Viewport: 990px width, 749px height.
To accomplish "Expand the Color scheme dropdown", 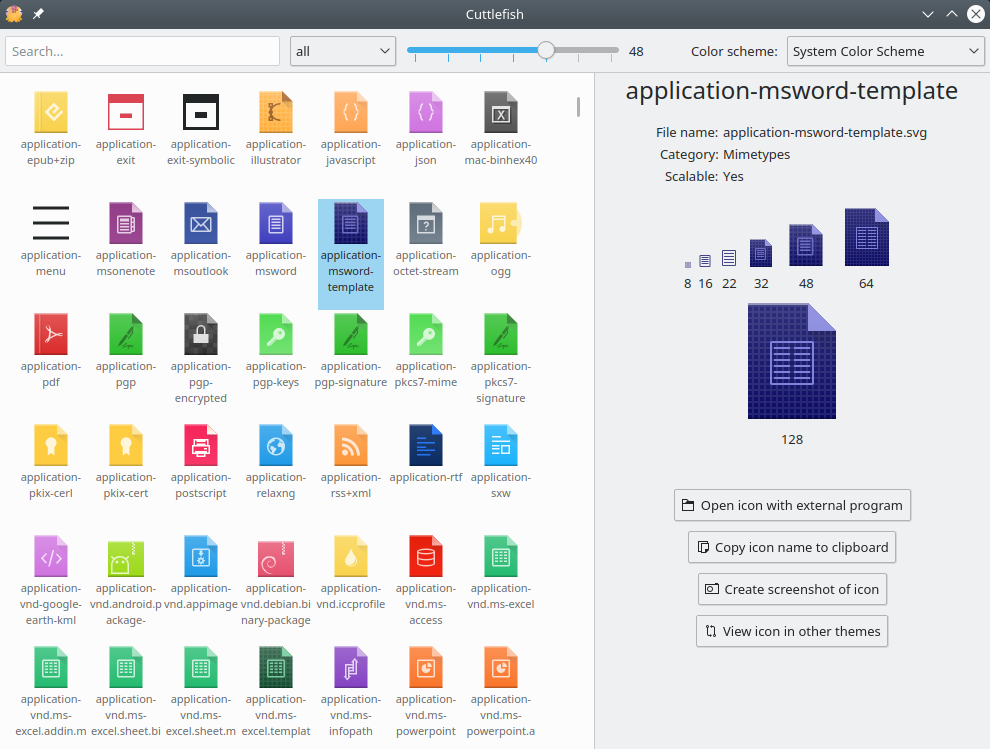I will [885, 51].
